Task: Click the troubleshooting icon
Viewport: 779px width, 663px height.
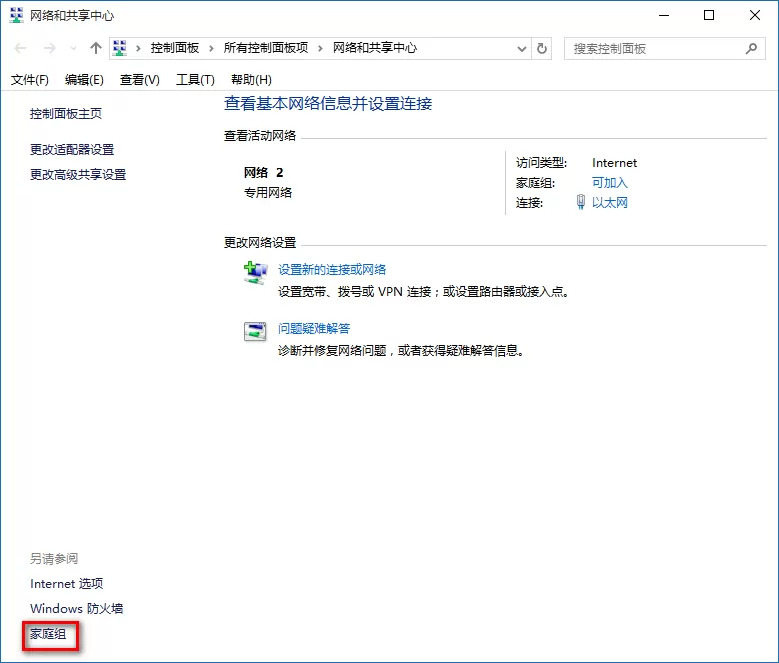Action: point(255,331)
